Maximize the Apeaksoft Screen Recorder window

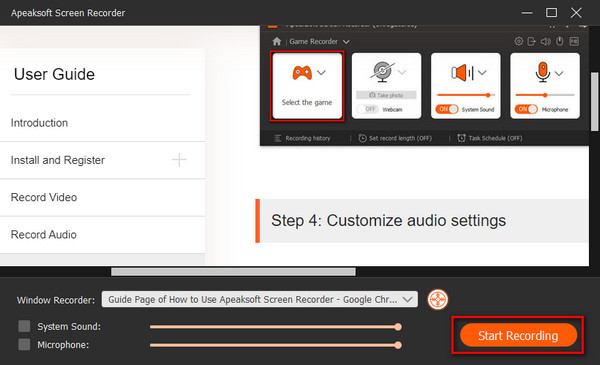coord(551,13)
